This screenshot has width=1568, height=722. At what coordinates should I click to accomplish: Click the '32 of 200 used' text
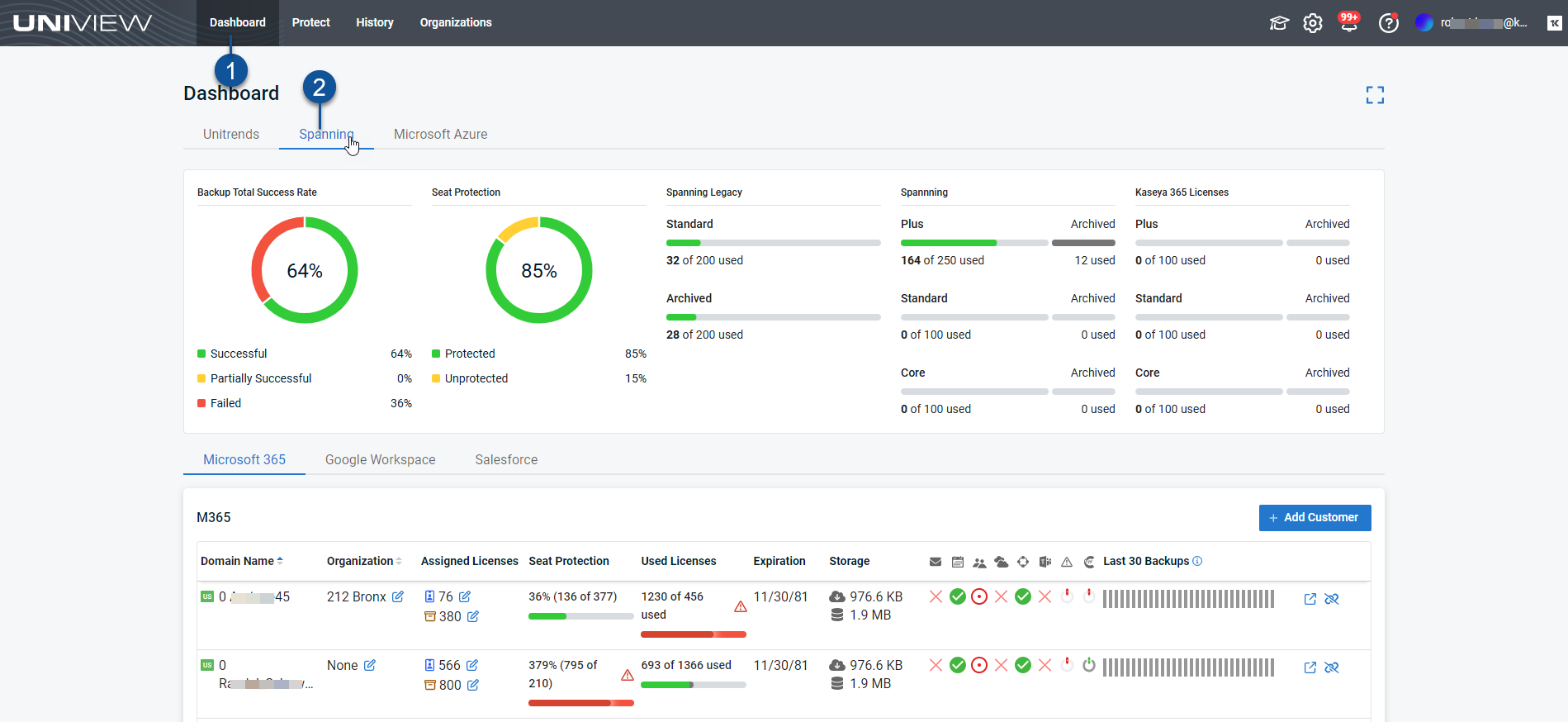704,260
